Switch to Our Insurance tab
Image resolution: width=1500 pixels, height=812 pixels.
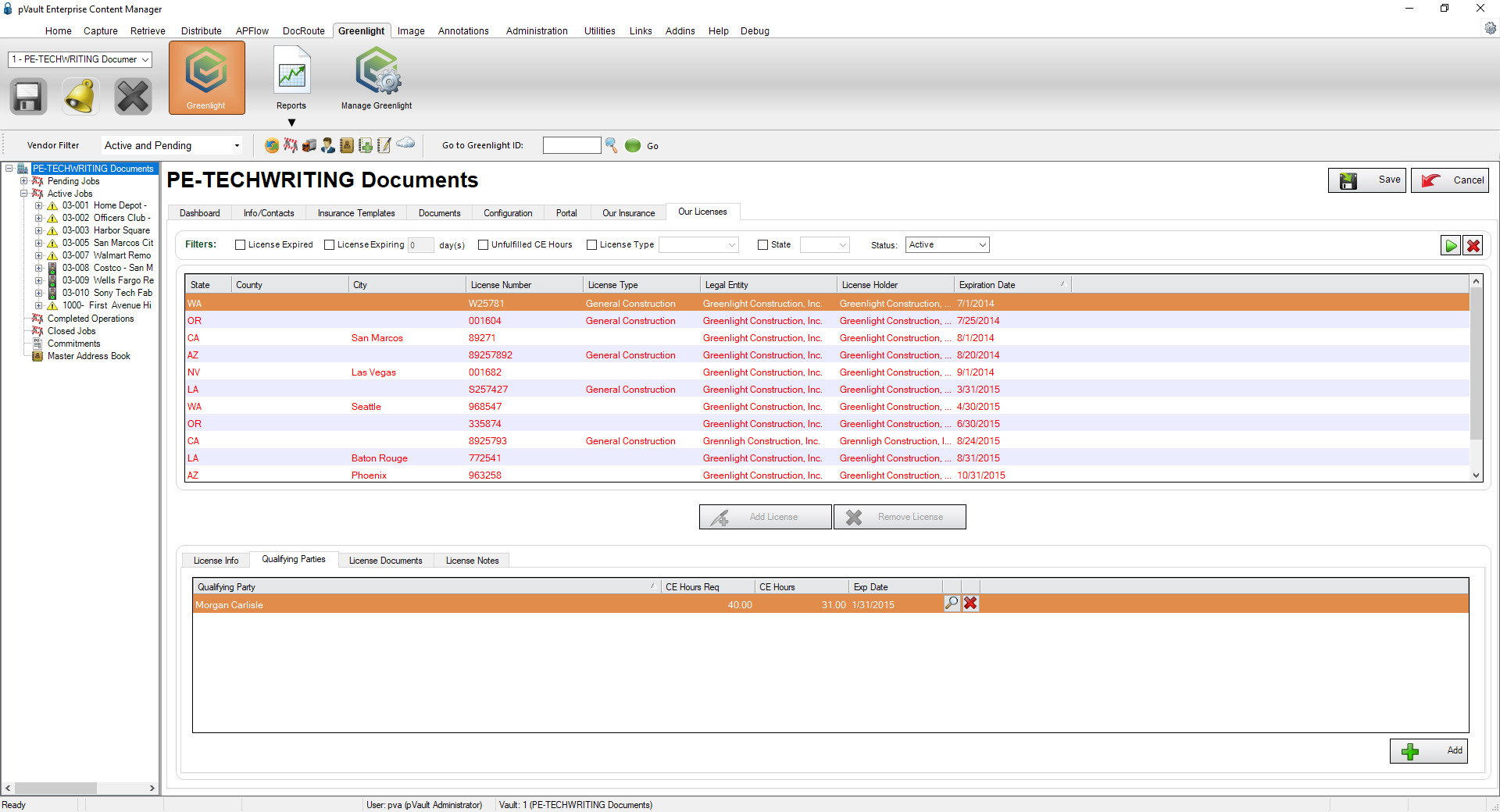click(628, 213)
